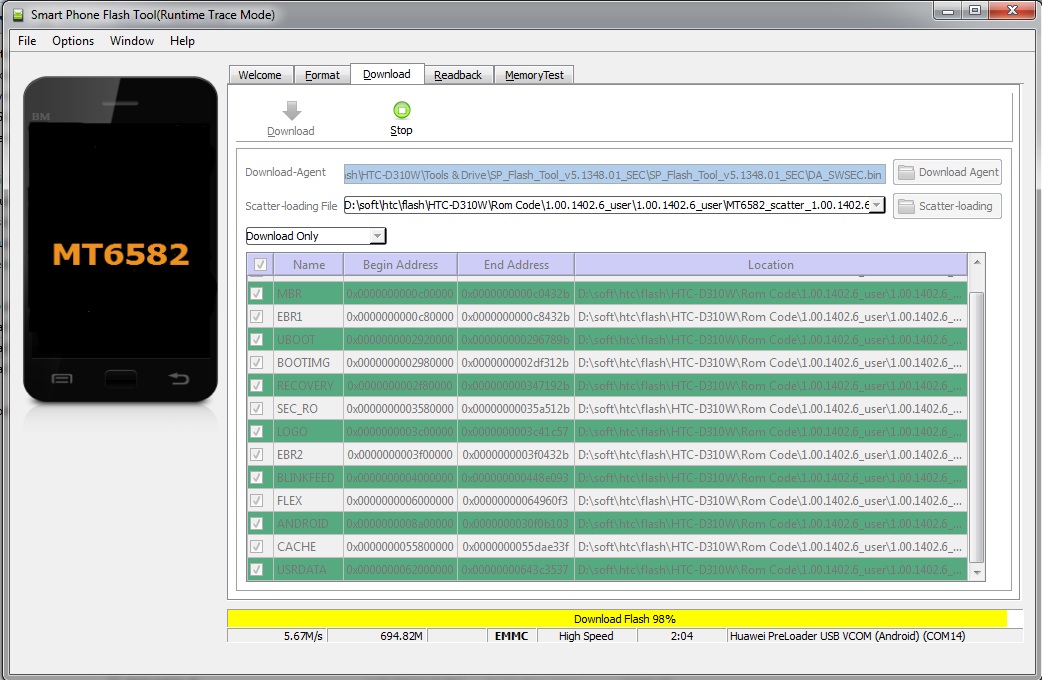Tap the phone image home key
This screenshot has height=680, width=1042.
(x=120, y=380)
